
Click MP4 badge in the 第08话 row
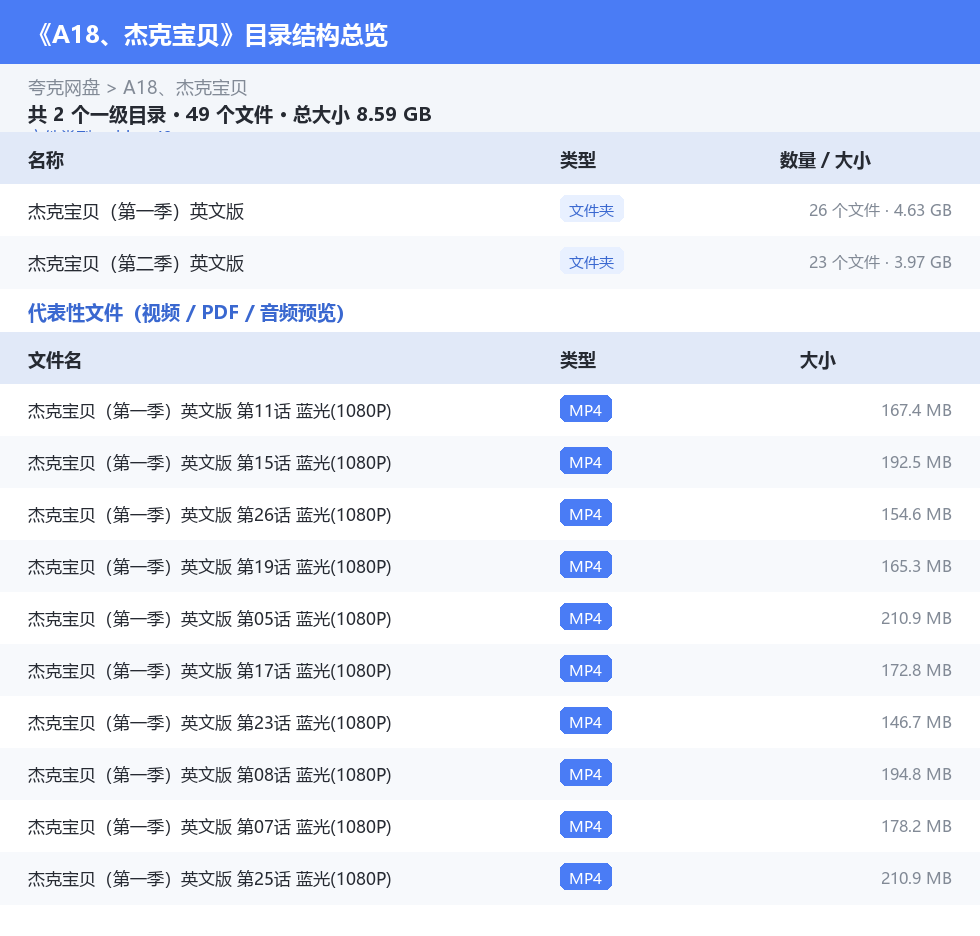586,772
